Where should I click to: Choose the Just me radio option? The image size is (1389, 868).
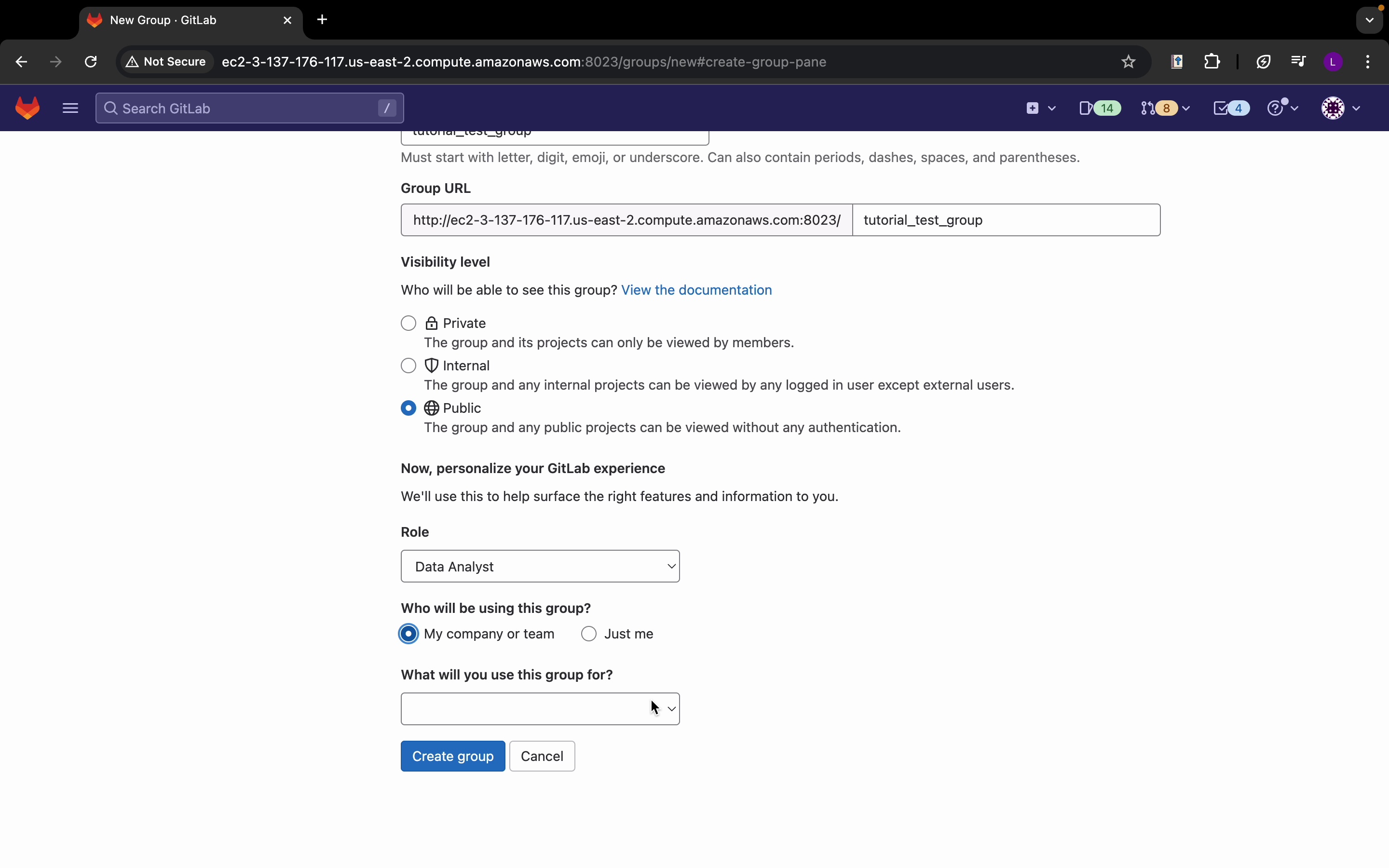[x=589, y=634]
